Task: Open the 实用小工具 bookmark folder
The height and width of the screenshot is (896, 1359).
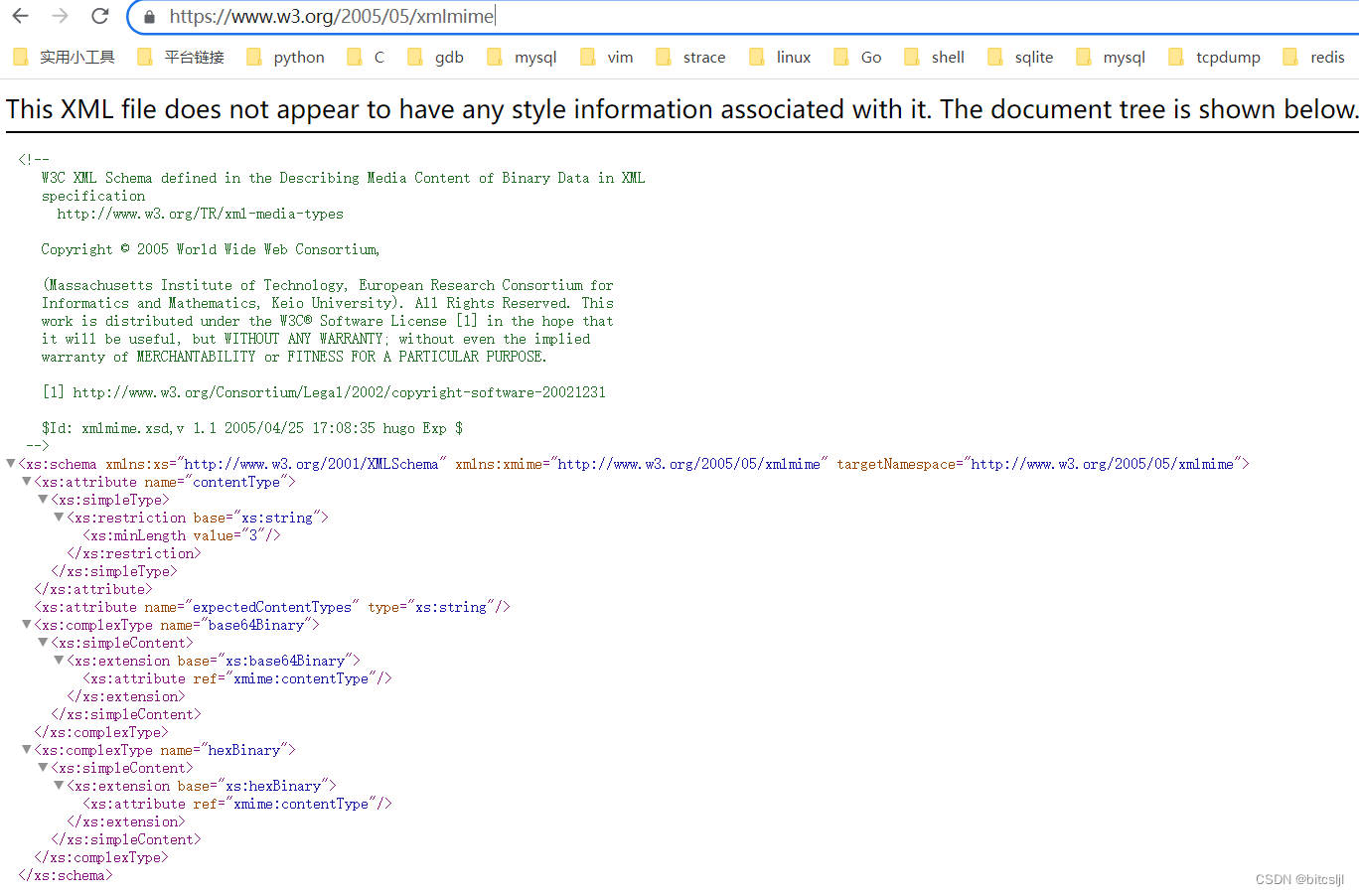Action: pyautogui.click(x=65, y=57)
